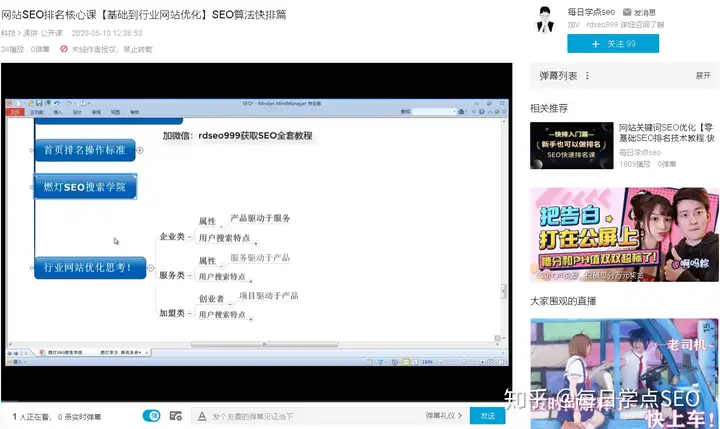720x429 pixels.
Task: Select the 首页排名操作标准 mind map node
Action: click(85, 150)
